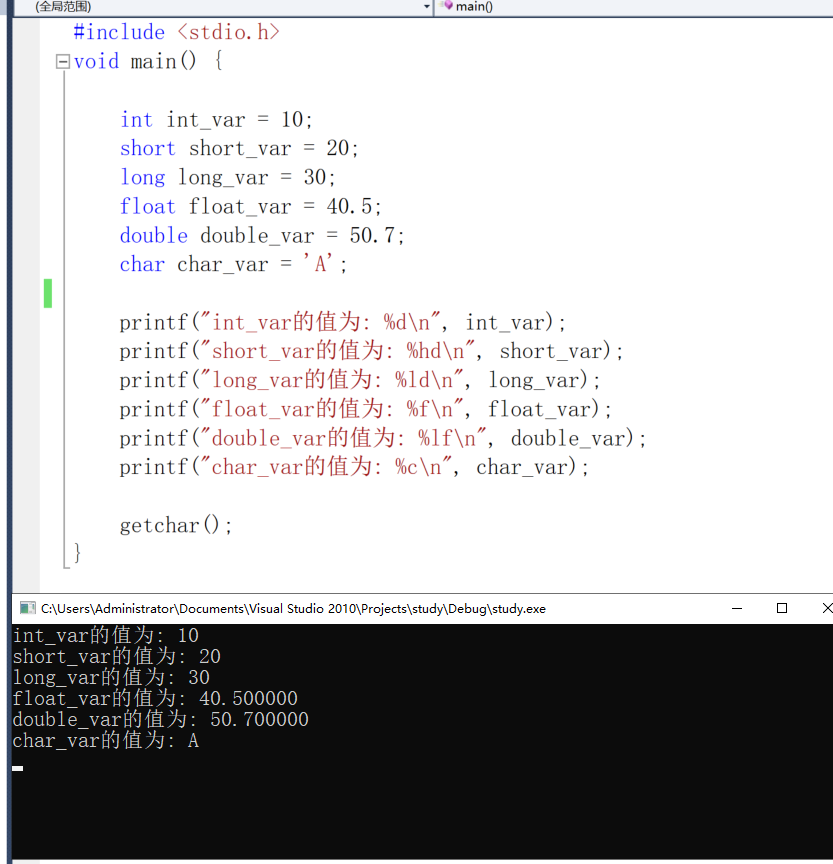Click the console title bar path text

(293, 609)
